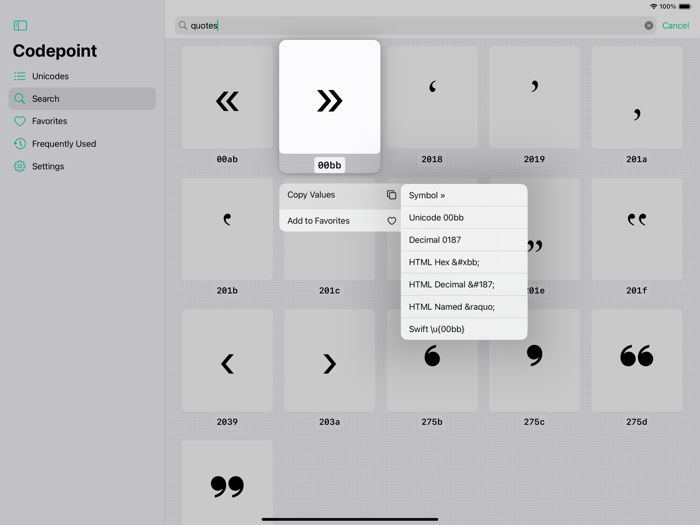Click the 203a code label
700x525 pixels.
pos(329,422)
